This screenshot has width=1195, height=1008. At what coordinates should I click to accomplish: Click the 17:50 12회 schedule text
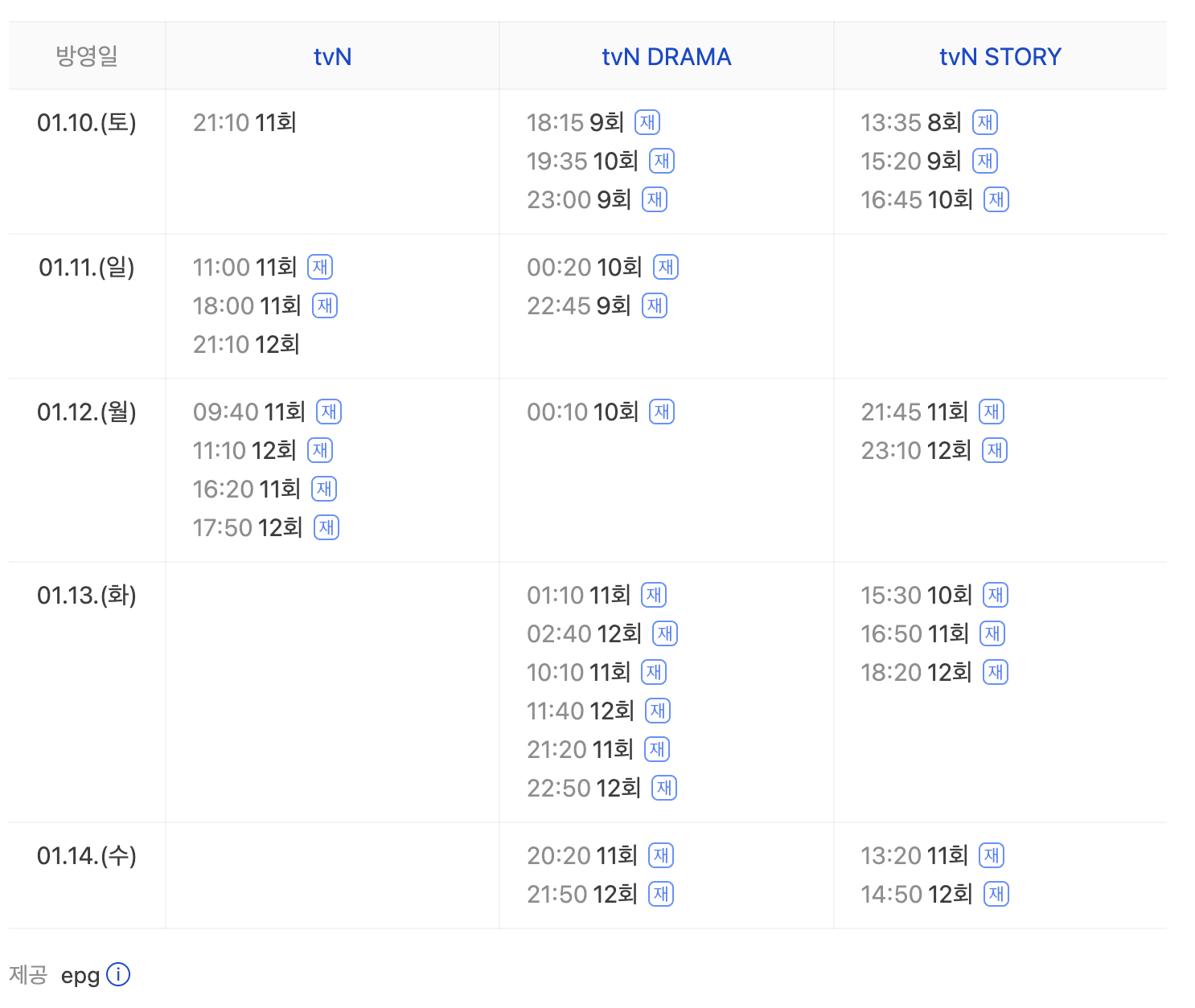[x=248, y=527]
